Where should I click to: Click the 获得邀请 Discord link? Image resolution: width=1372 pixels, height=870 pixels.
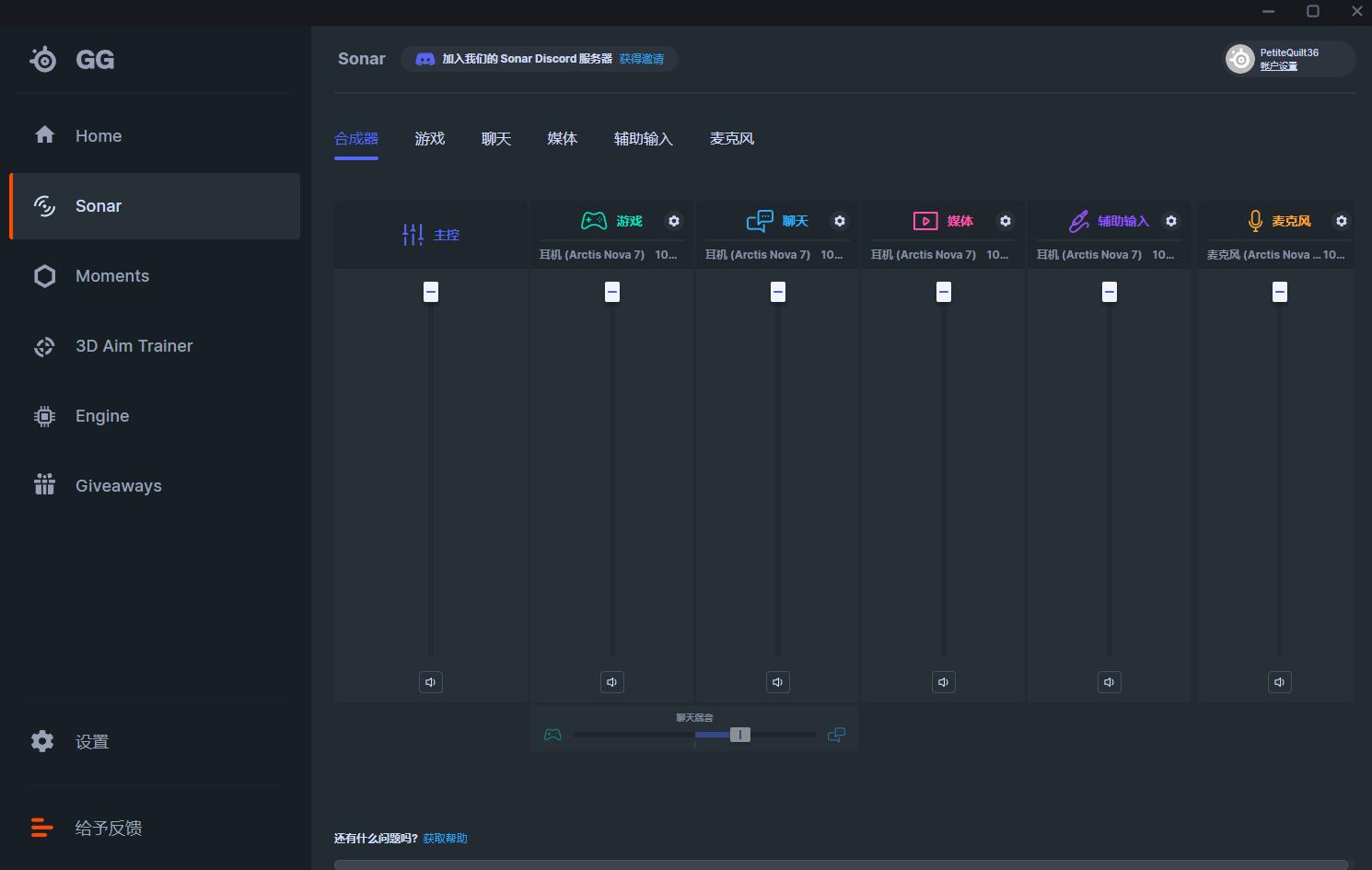641,59
